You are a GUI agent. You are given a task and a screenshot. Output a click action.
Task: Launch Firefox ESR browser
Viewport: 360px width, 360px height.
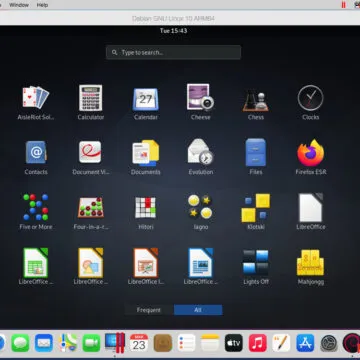click(311, 153)
